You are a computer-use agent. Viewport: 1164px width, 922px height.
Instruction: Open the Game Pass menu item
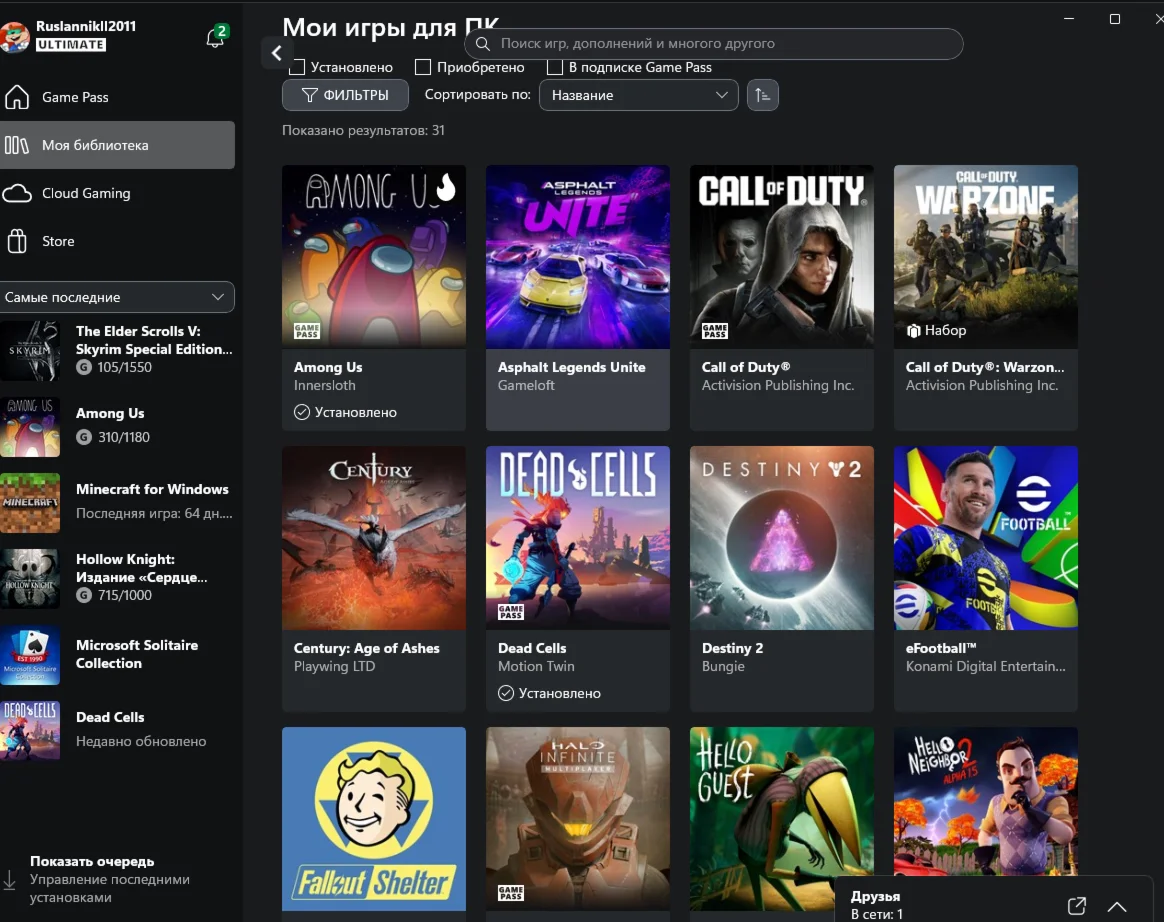coord(117,97)
